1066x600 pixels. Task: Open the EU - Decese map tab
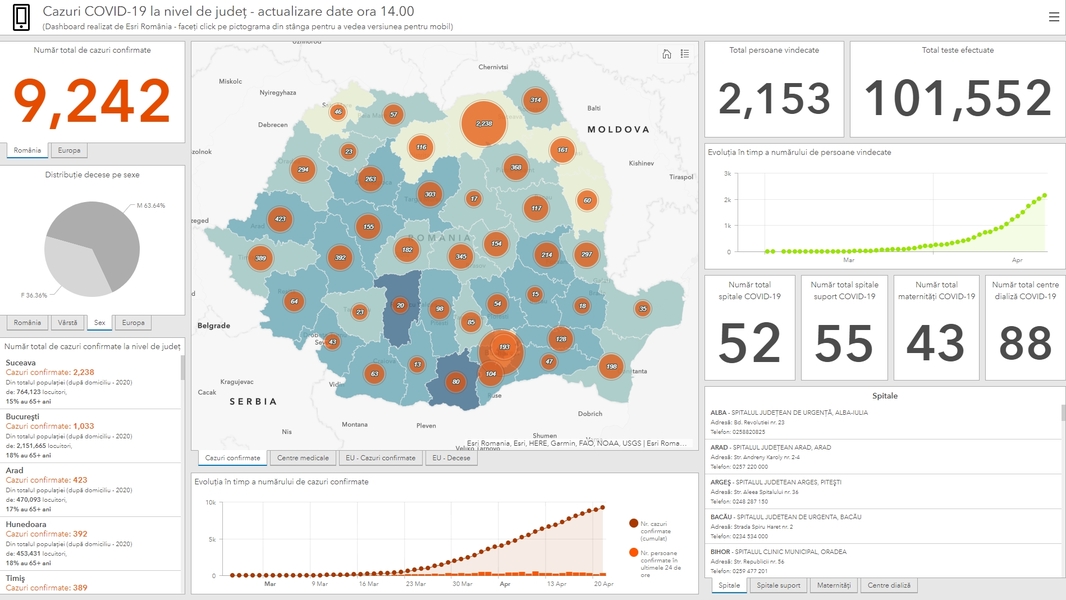pos(450,458)
